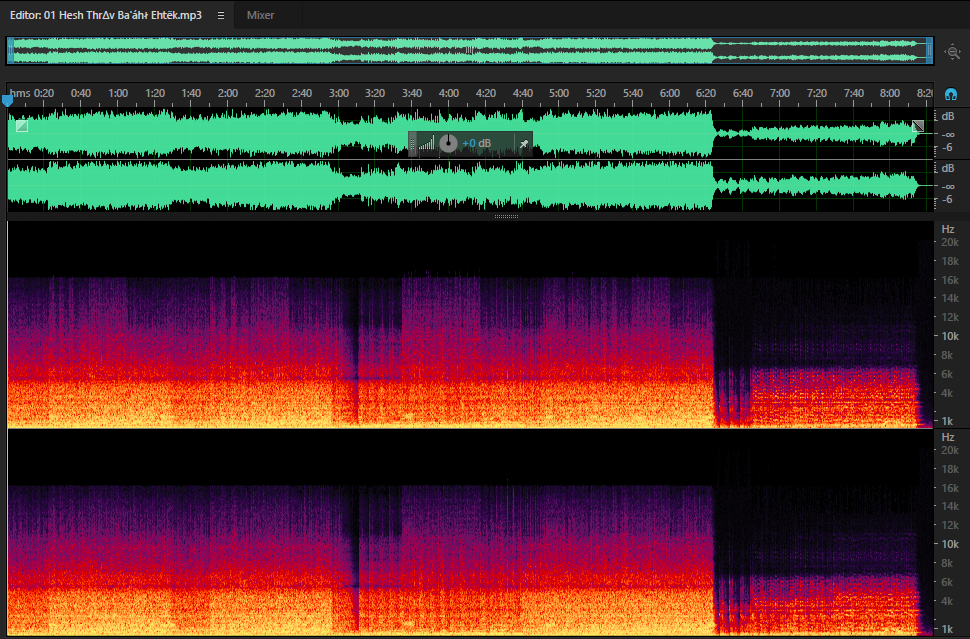Click 3:20 on the time ruler
This screenshot has width=970, height=639.
tap(375, 93)
